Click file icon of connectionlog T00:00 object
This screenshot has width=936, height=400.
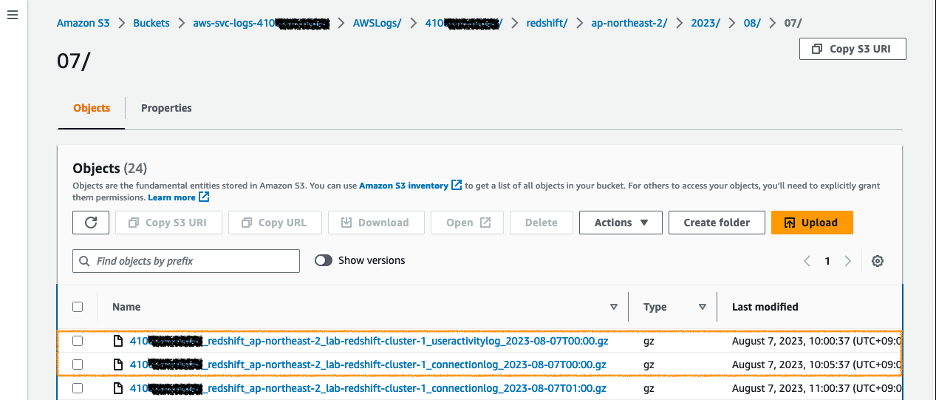point(119,364)
